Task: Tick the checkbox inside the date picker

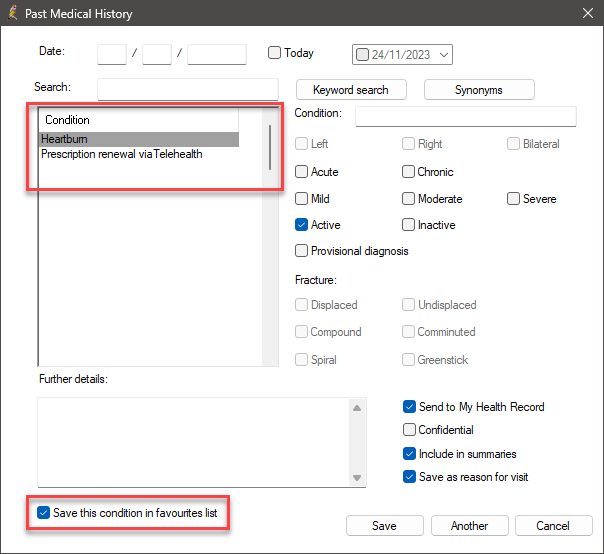Action: [x=362, y=55]
